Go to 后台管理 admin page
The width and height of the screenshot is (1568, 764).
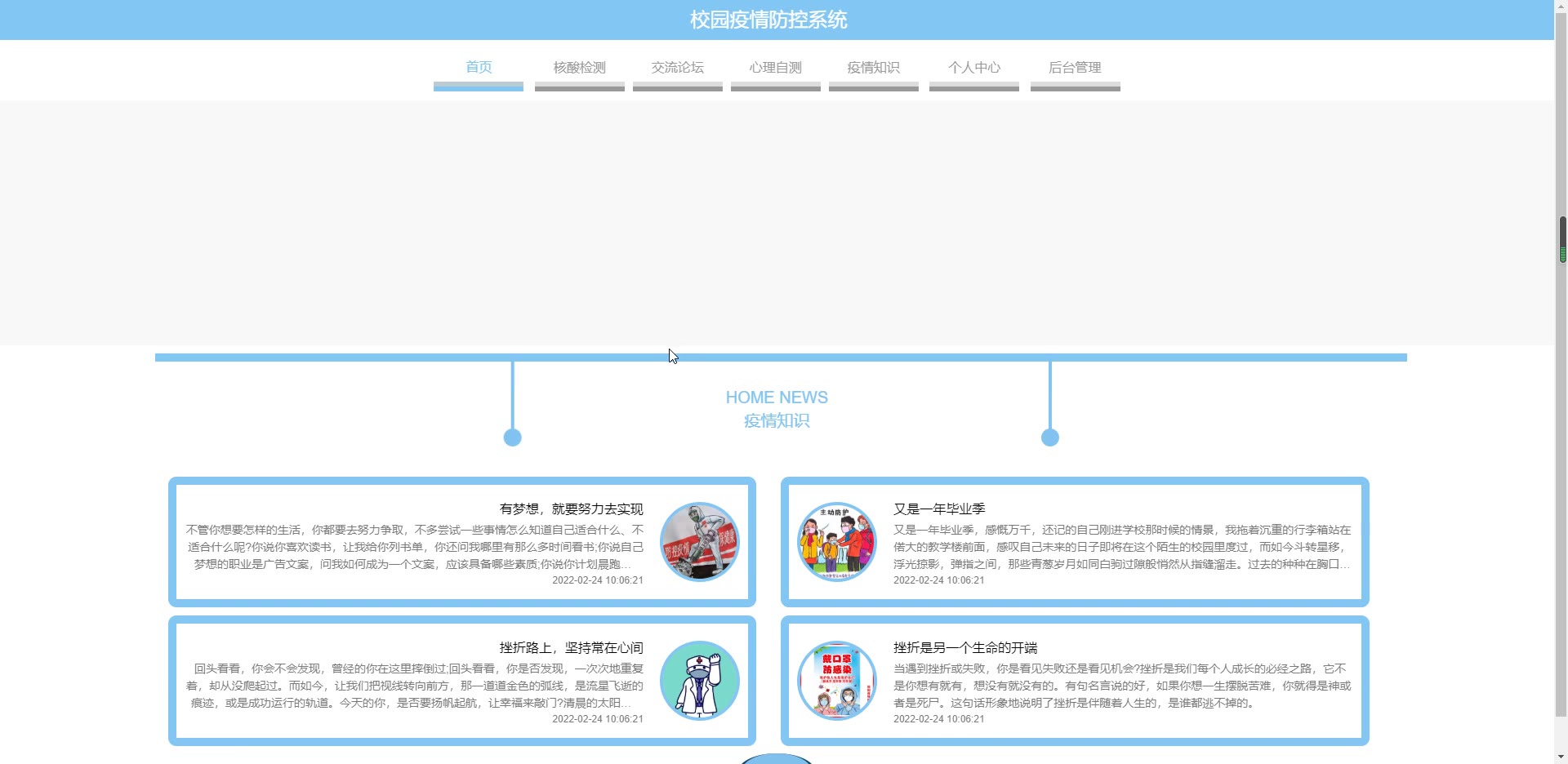pyautogui.click(x=1076, y=68)
